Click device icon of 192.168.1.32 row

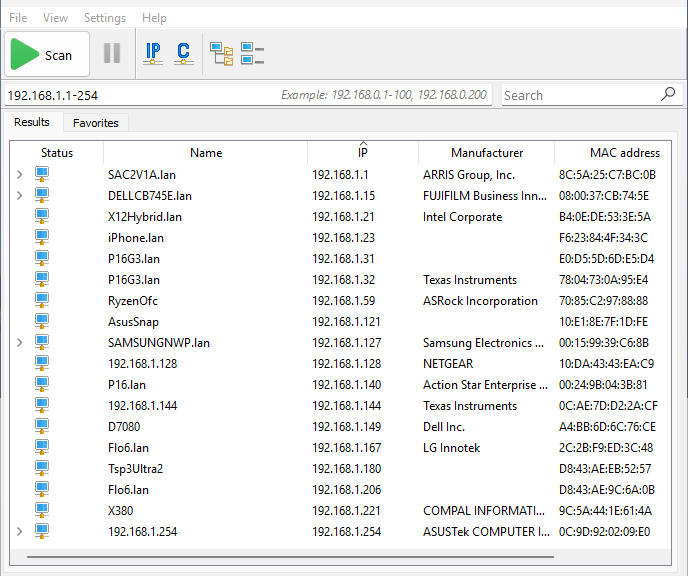pos(42,279)
